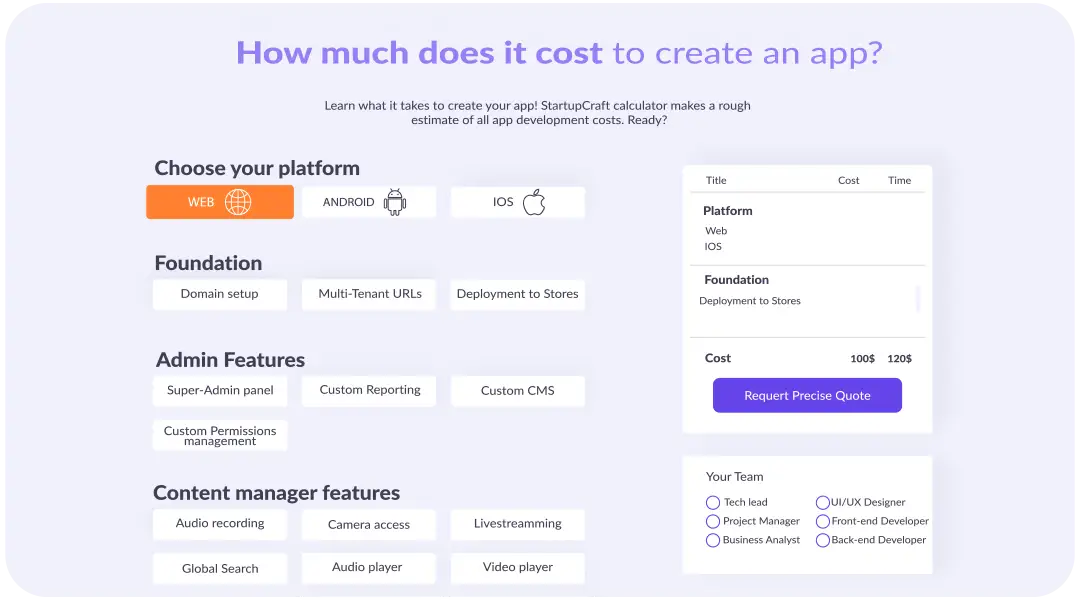Screen dimensions: 1080x600
Task: Choose the Super-Admin panel feature
Action: pos(219,391)
